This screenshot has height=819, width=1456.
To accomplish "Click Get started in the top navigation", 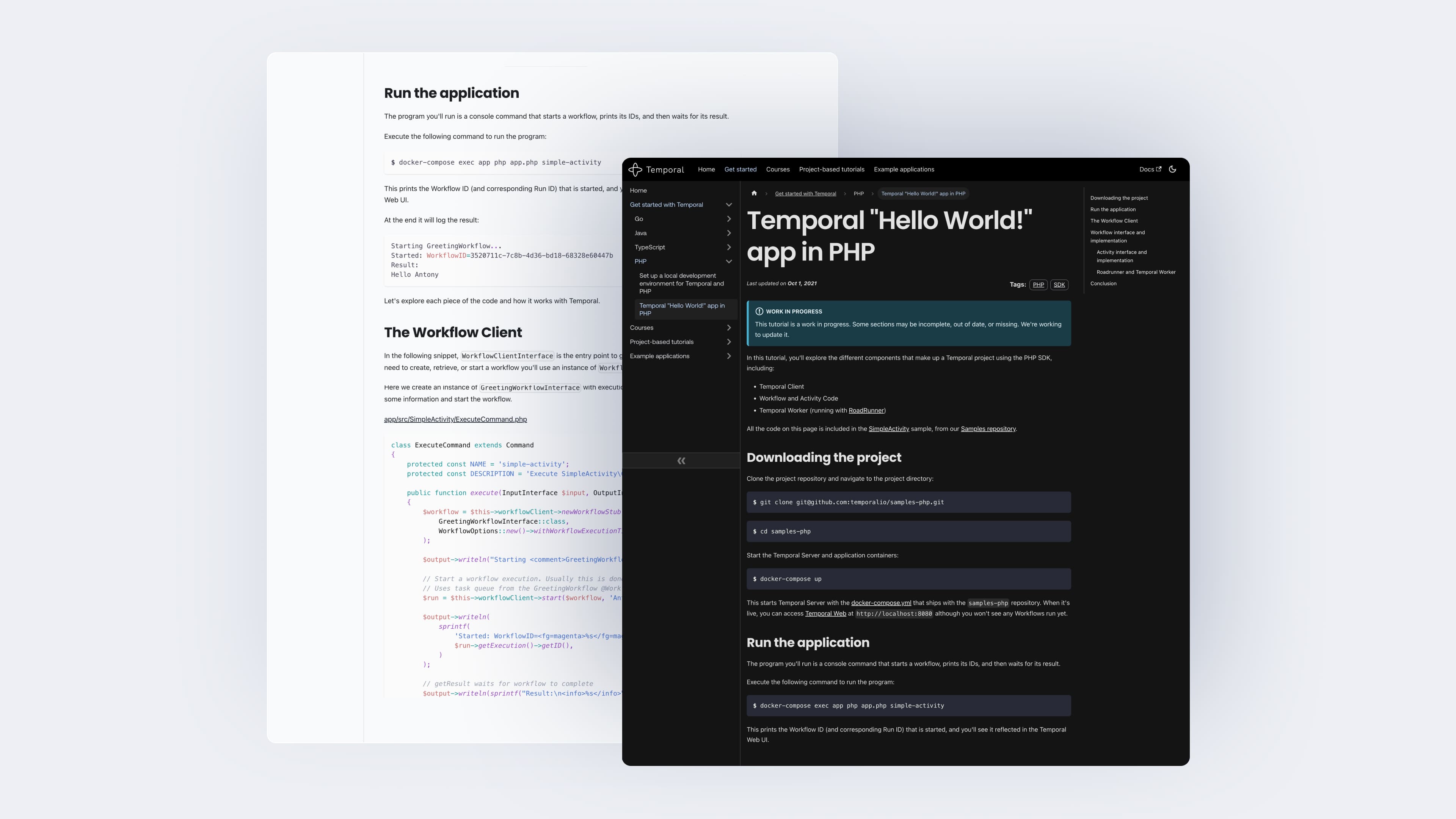I will pyautogui.click(x=741, y=169).
